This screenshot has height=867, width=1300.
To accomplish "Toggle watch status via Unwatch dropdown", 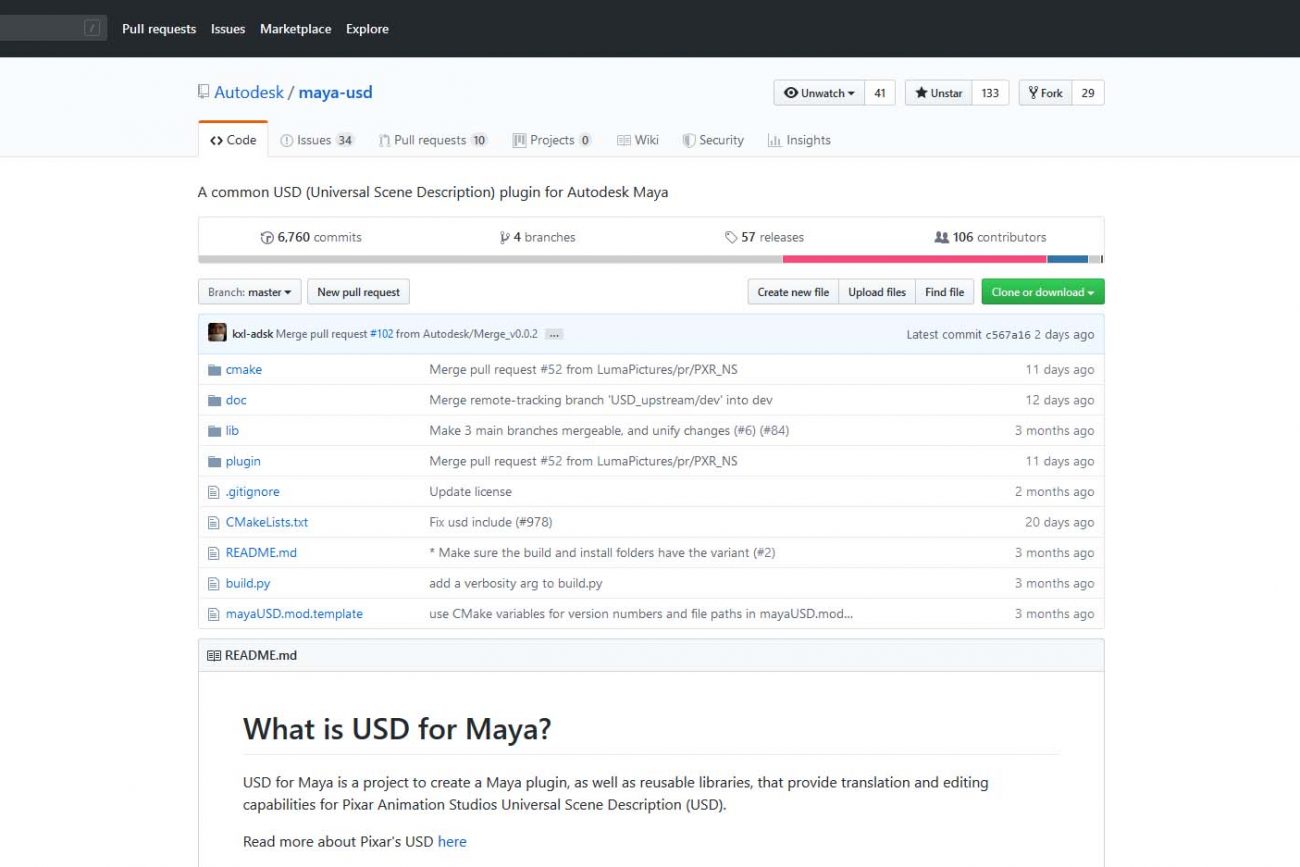I will [x=820, y=92].
